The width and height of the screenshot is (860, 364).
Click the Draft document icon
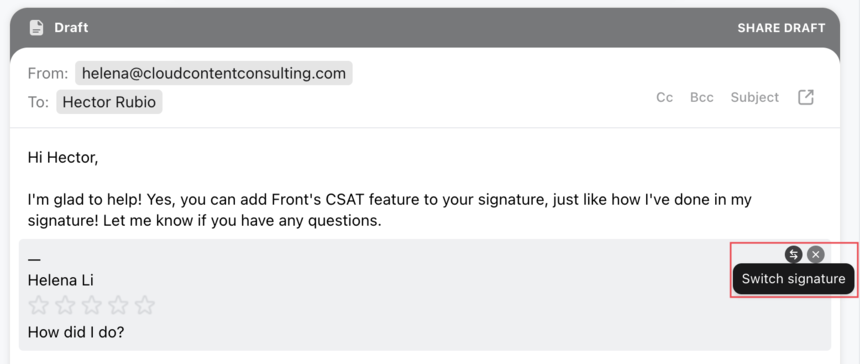(x=36, y=27)
